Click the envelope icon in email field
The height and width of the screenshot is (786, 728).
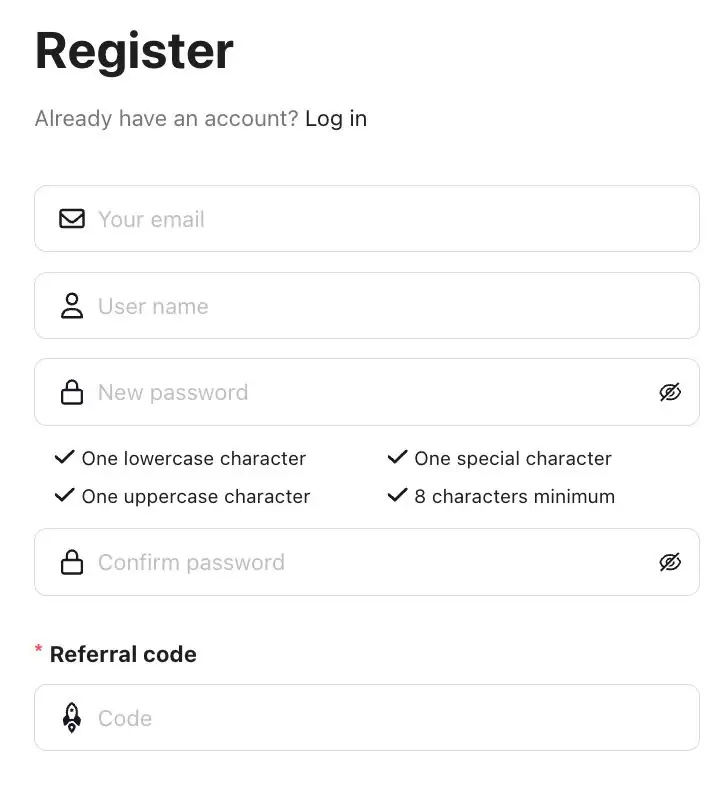click(x=72, y=219)
